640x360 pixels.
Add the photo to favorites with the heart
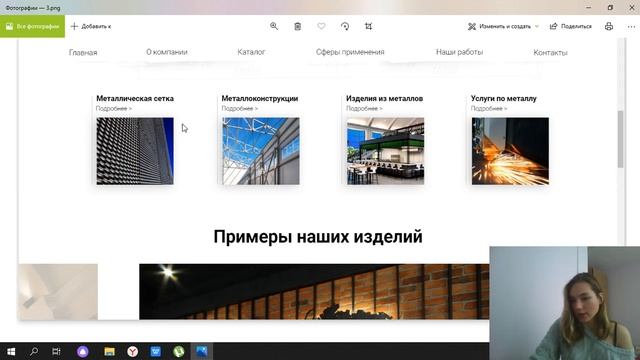(x=321, y=26)
